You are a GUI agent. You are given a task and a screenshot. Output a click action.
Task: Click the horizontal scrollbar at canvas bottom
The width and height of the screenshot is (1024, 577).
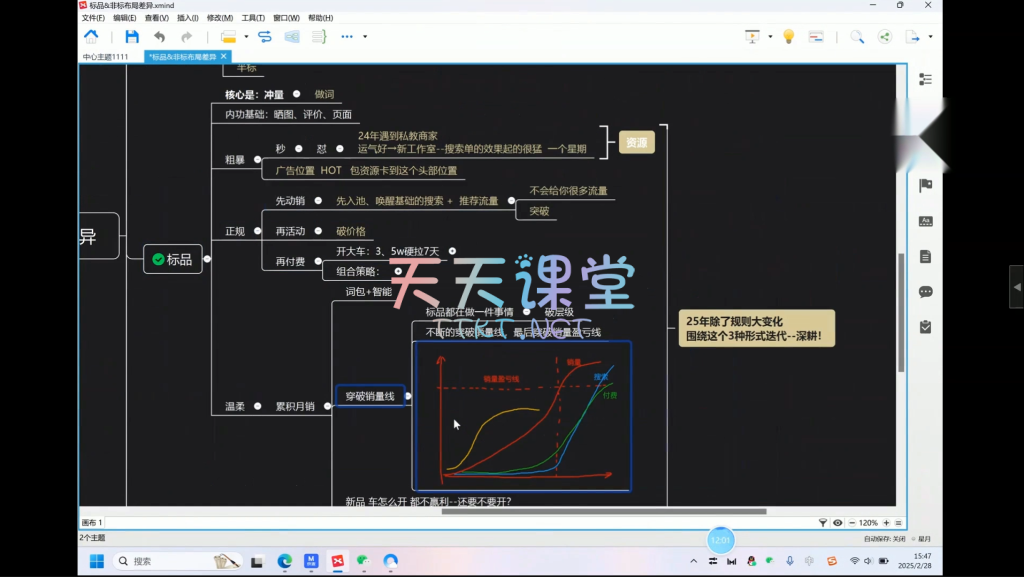[x=500, y=512]
